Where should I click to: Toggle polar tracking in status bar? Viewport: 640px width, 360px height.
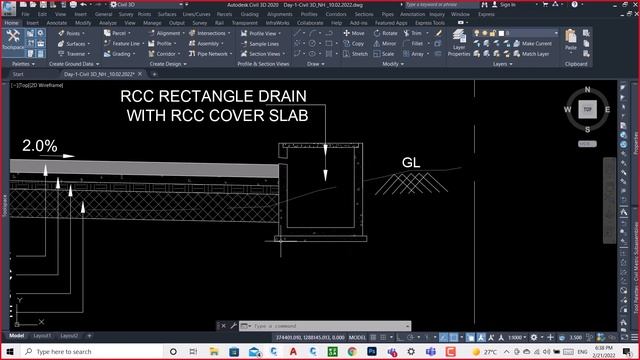(410, 338)
